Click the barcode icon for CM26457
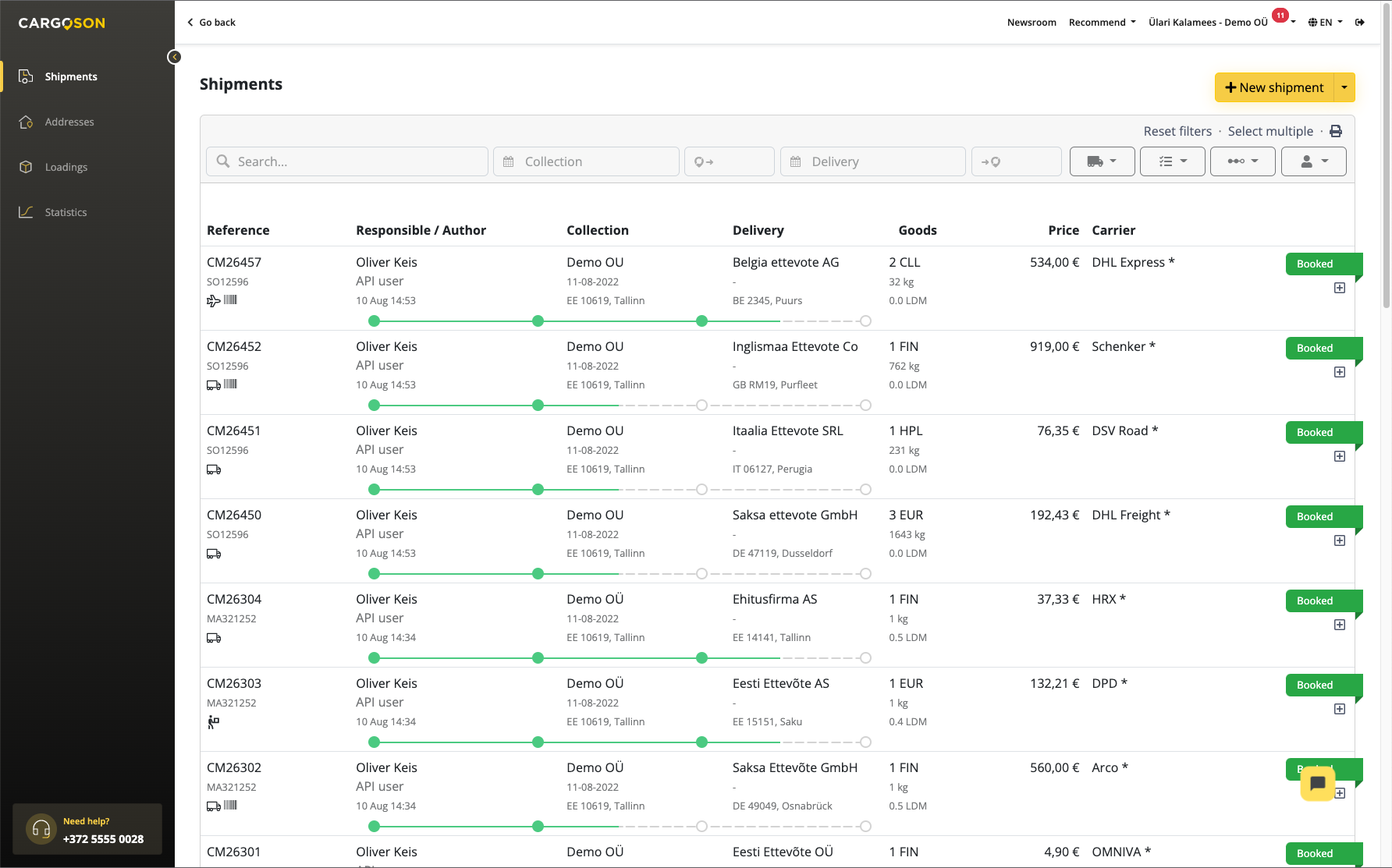1392x868 pixels. pos(230,299)
